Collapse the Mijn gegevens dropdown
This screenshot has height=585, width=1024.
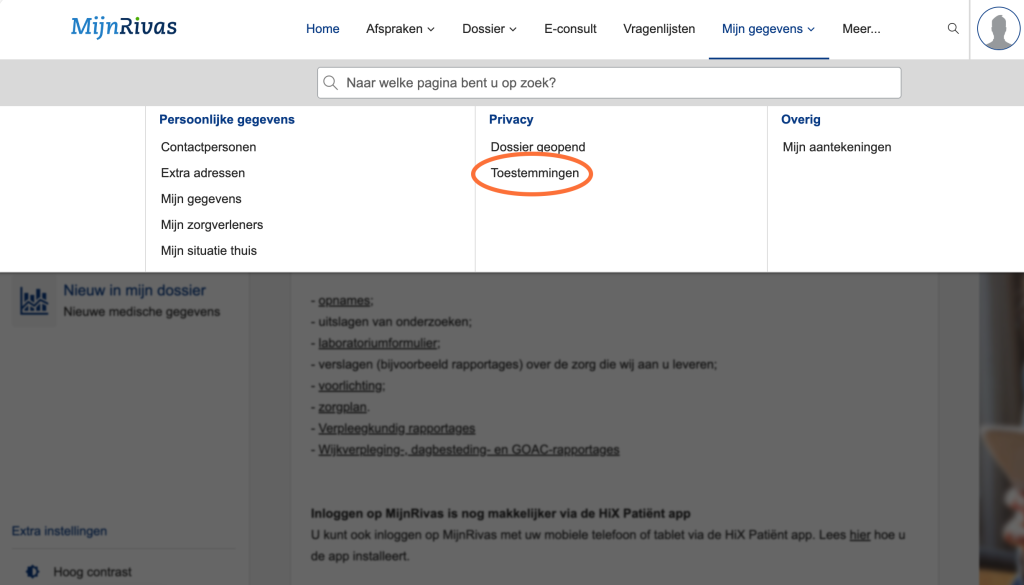(768, 29)
